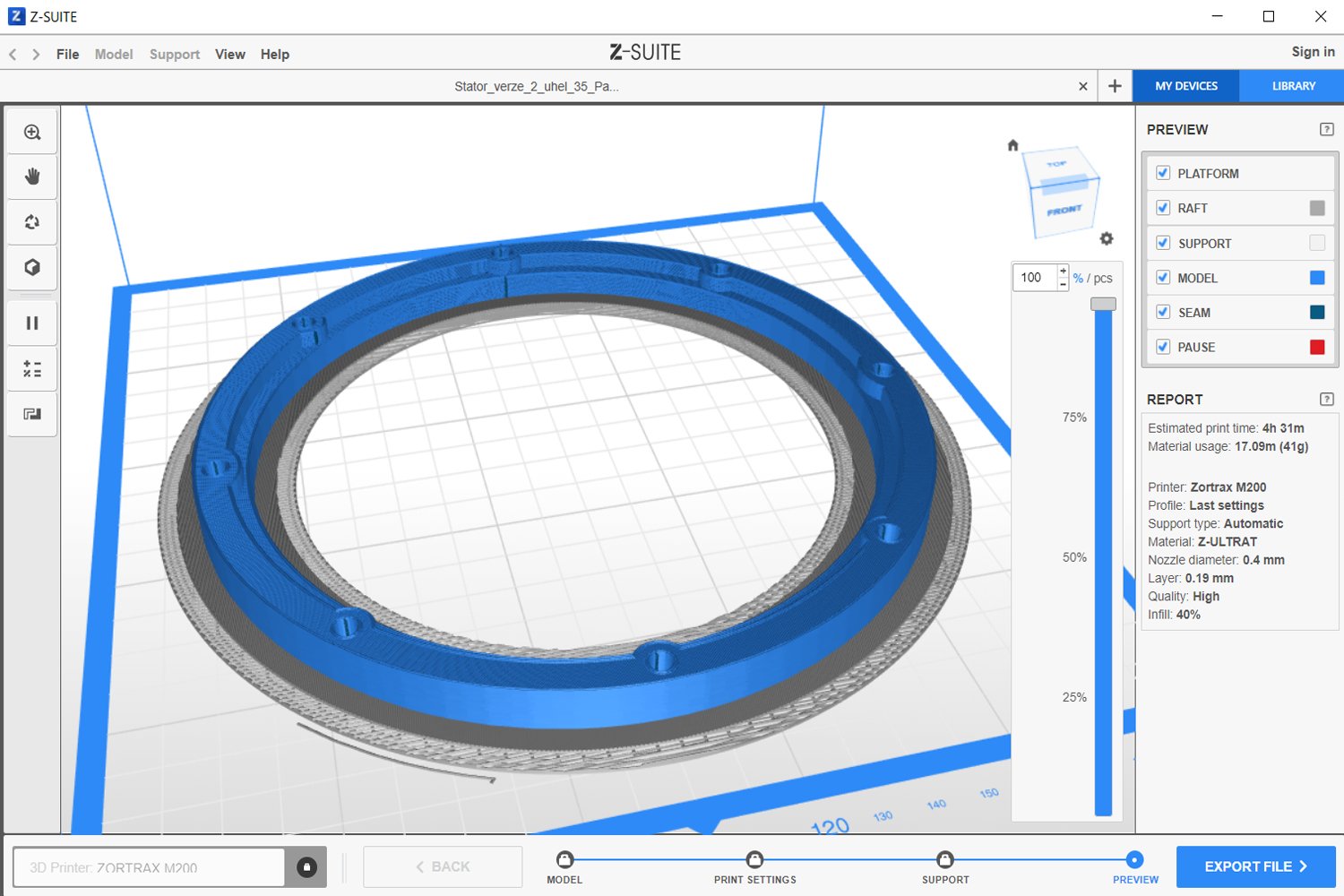
Task: Go back with the left arrow
Action: coord(13,55)
